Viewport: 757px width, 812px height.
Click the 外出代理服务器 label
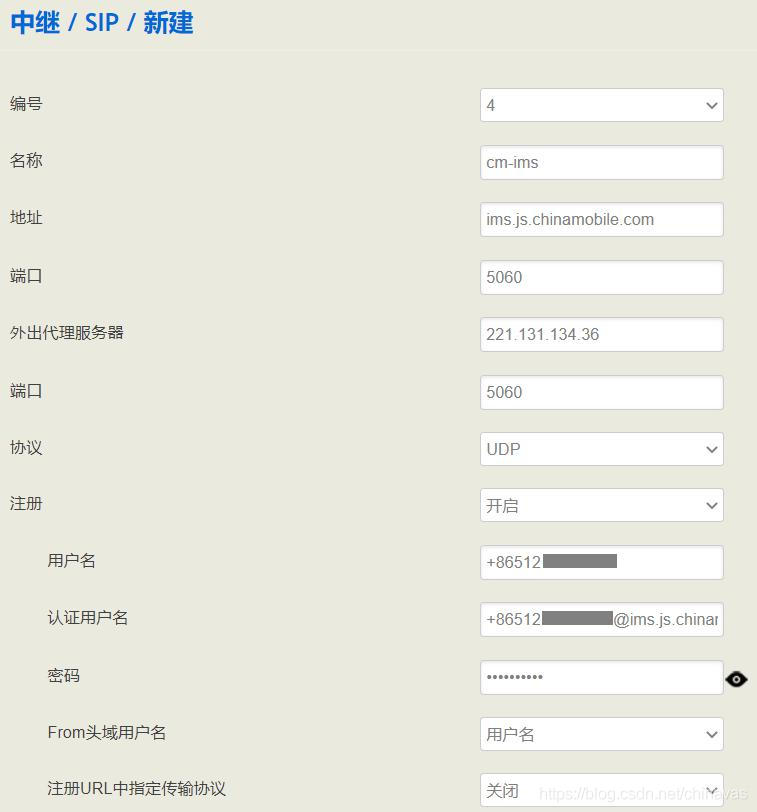click(x=67, y=333)
